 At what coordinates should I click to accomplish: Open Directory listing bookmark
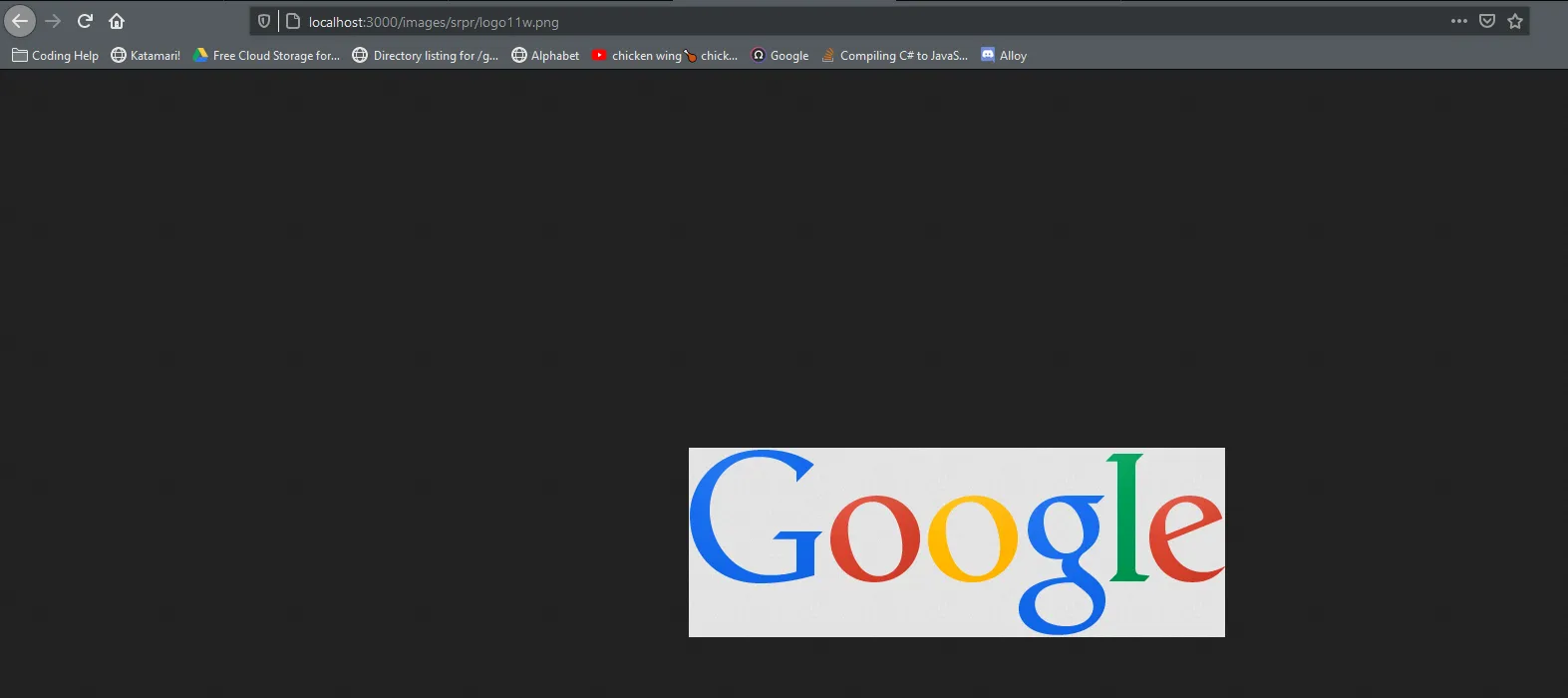pos(426,56)
